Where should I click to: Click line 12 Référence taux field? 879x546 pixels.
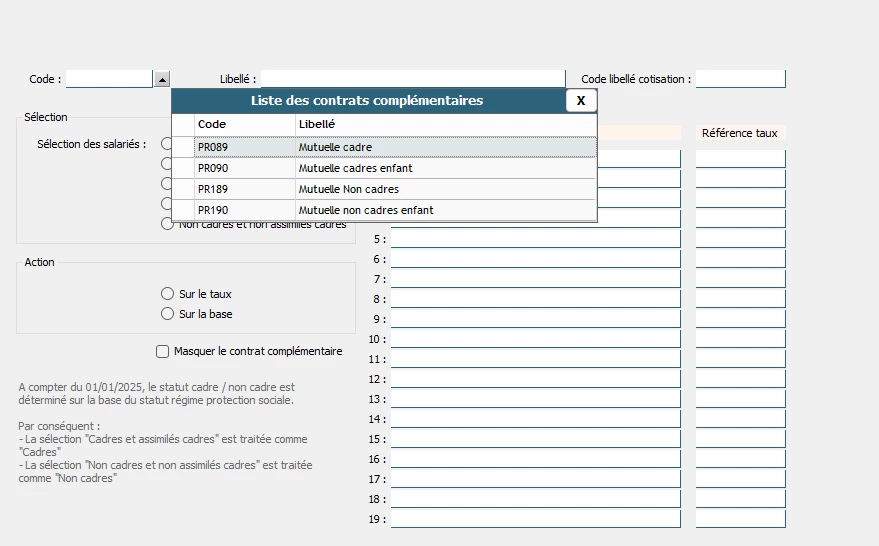(740, 379)
